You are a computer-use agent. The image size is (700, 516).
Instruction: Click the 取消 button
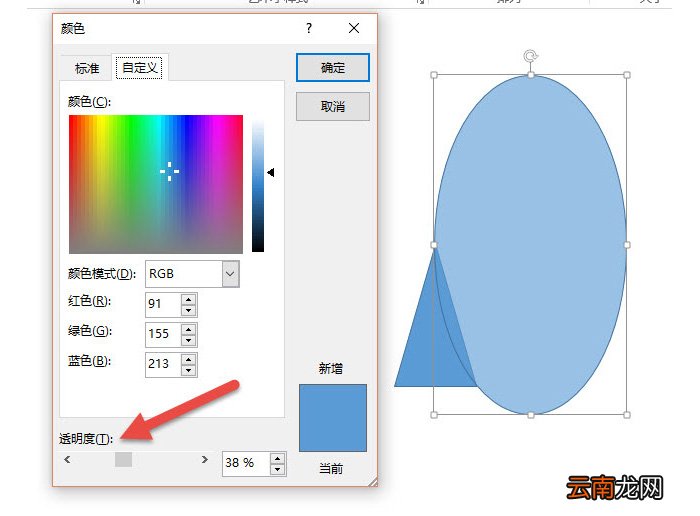(x=333, y=106)
